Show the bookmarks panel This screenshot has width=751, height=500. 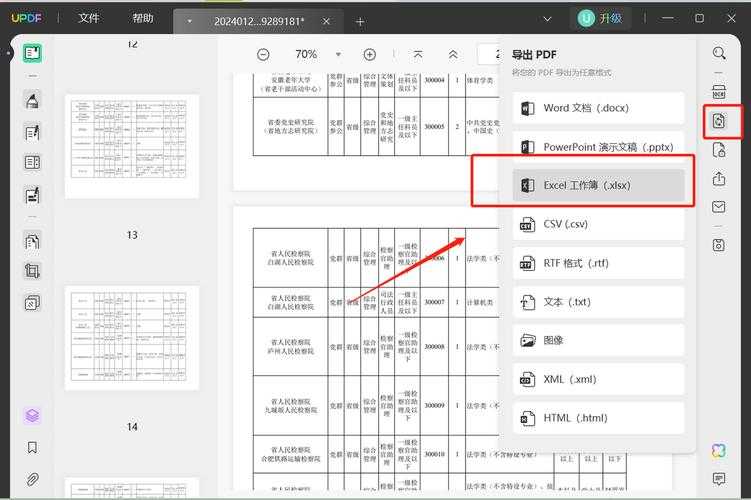(32, 448)
